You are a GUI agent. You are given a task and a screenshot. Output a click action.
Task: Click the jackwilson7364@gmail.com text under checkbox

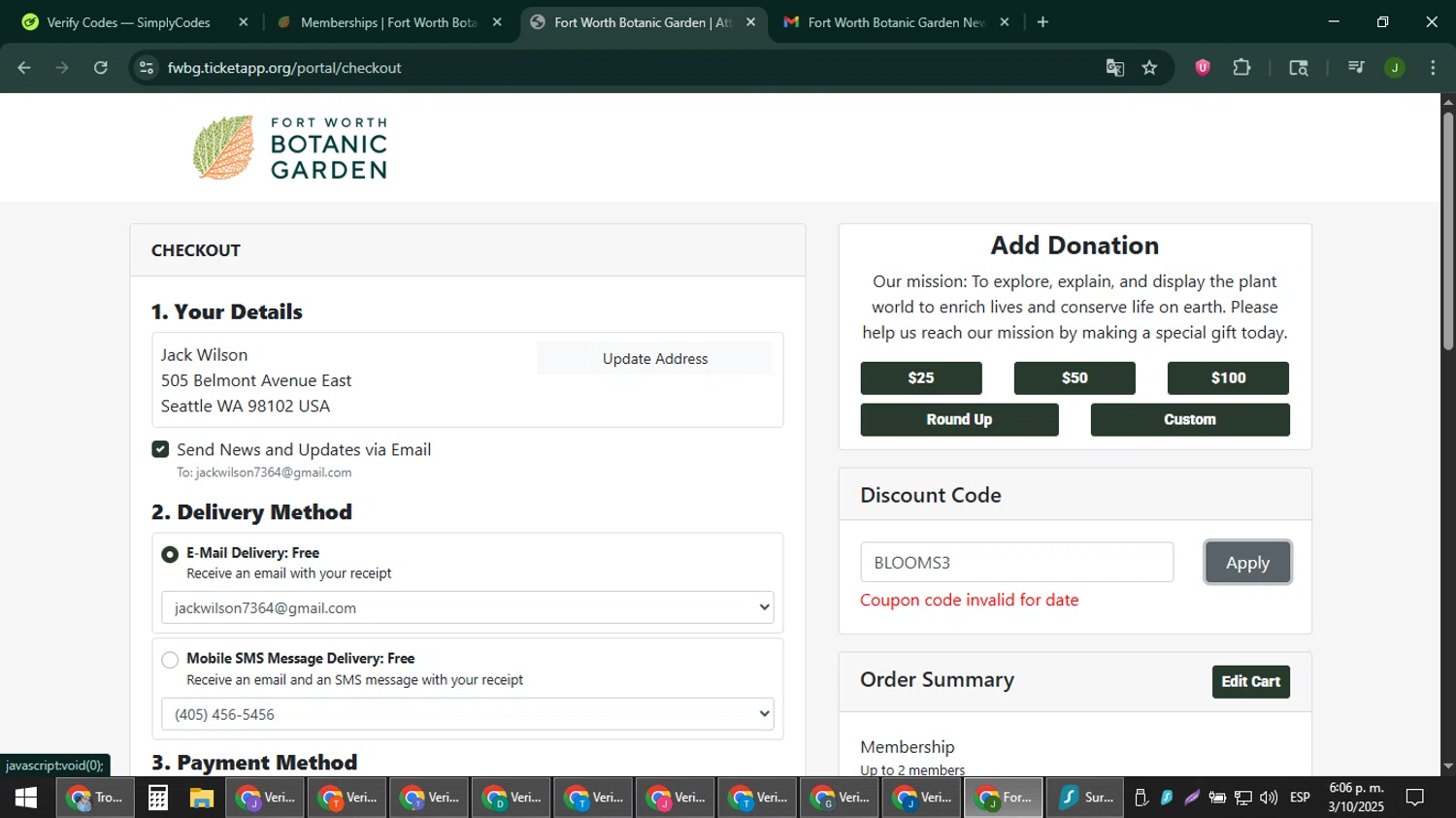coord(274,473)
